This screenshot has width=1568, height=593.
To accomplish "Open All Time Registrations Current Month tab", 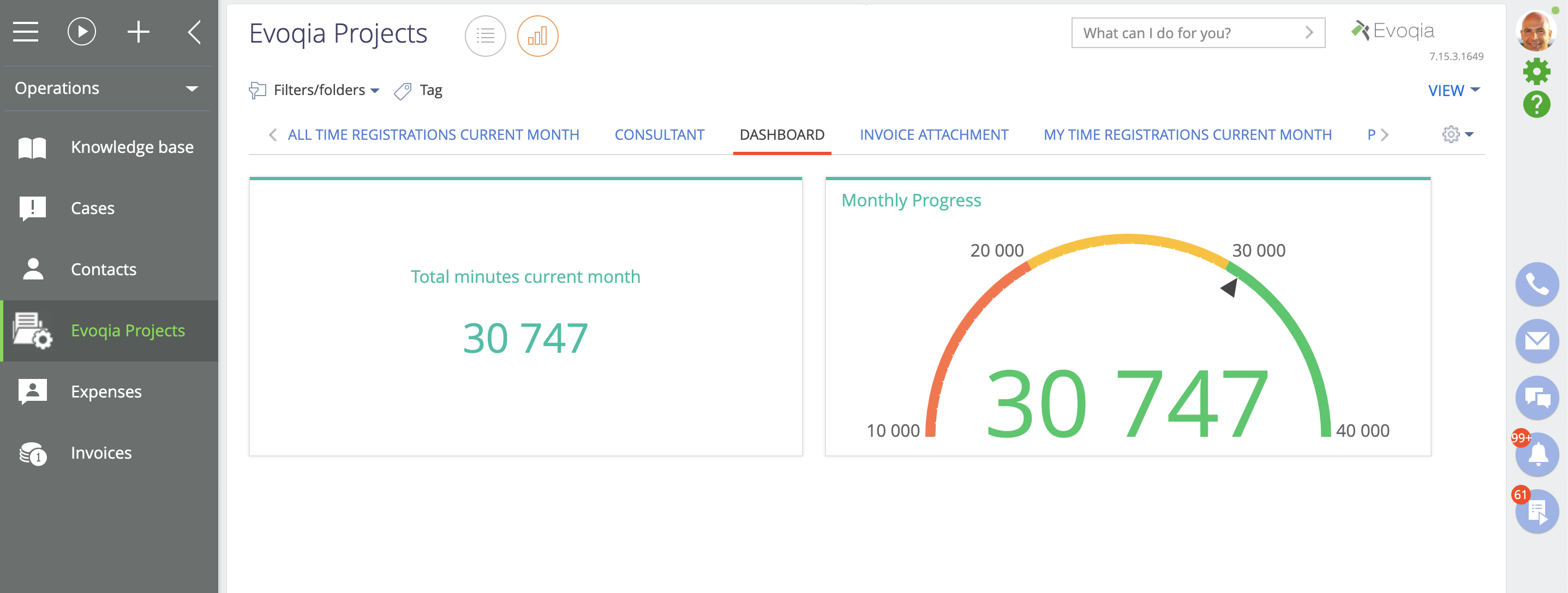I will [433, 135].
